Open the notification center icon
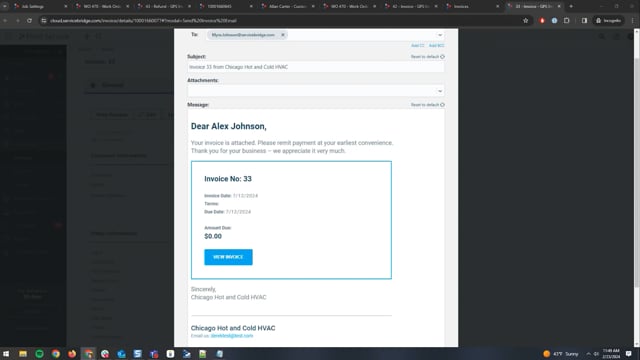The image size is (640, 360). 629,354
